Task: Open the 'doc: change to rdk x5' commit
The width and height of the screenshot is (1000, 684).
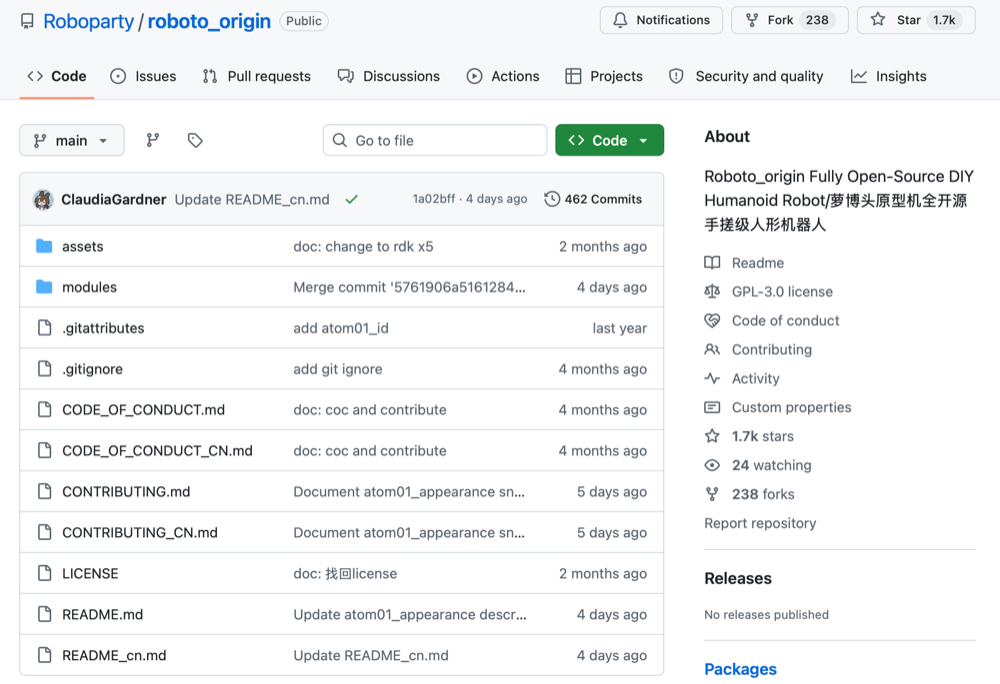Action: pyautogui.click(x=363, y=247)
